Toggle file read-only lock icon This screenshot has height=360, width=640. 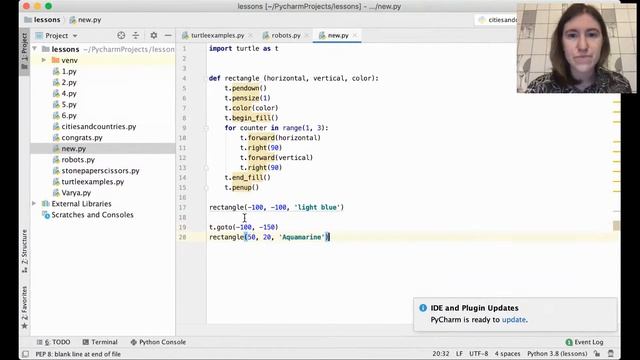597,354
